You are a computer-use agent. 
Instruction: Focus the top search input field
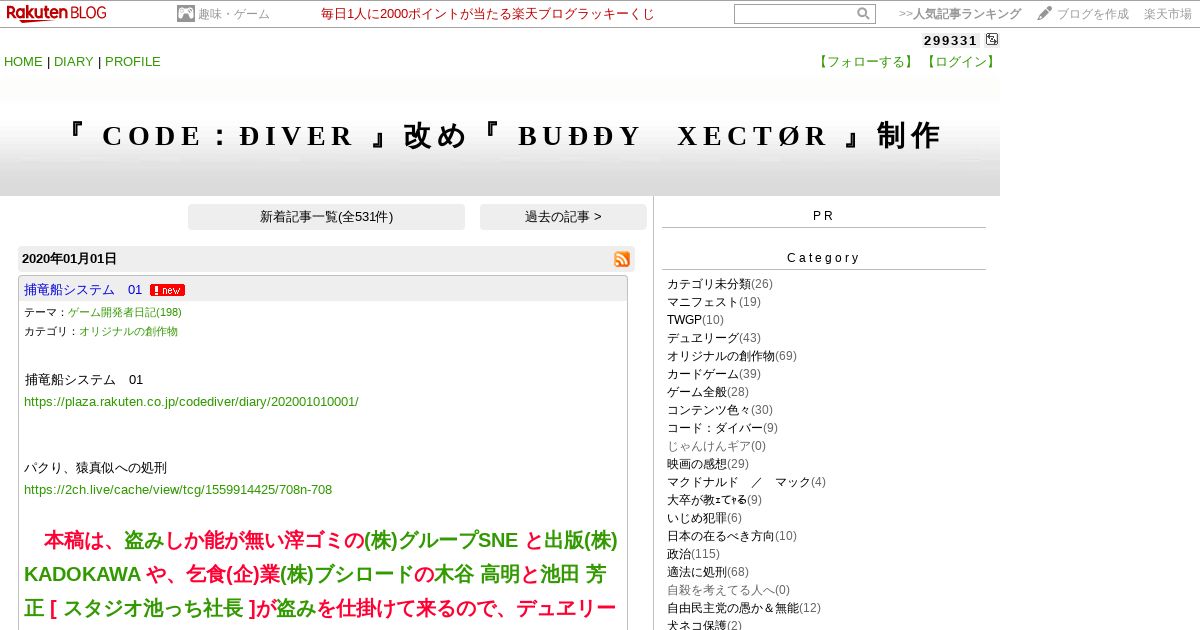(795, 14)
